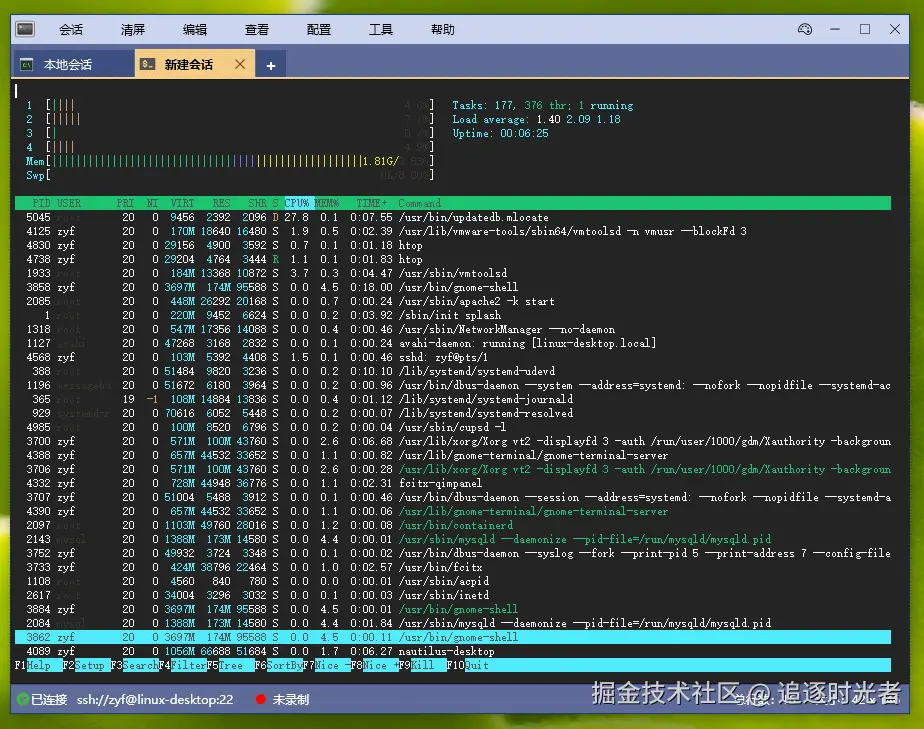Click the terminal app icon in title bar
Viewport: 924px width, 729px height.
pos(26,30)
